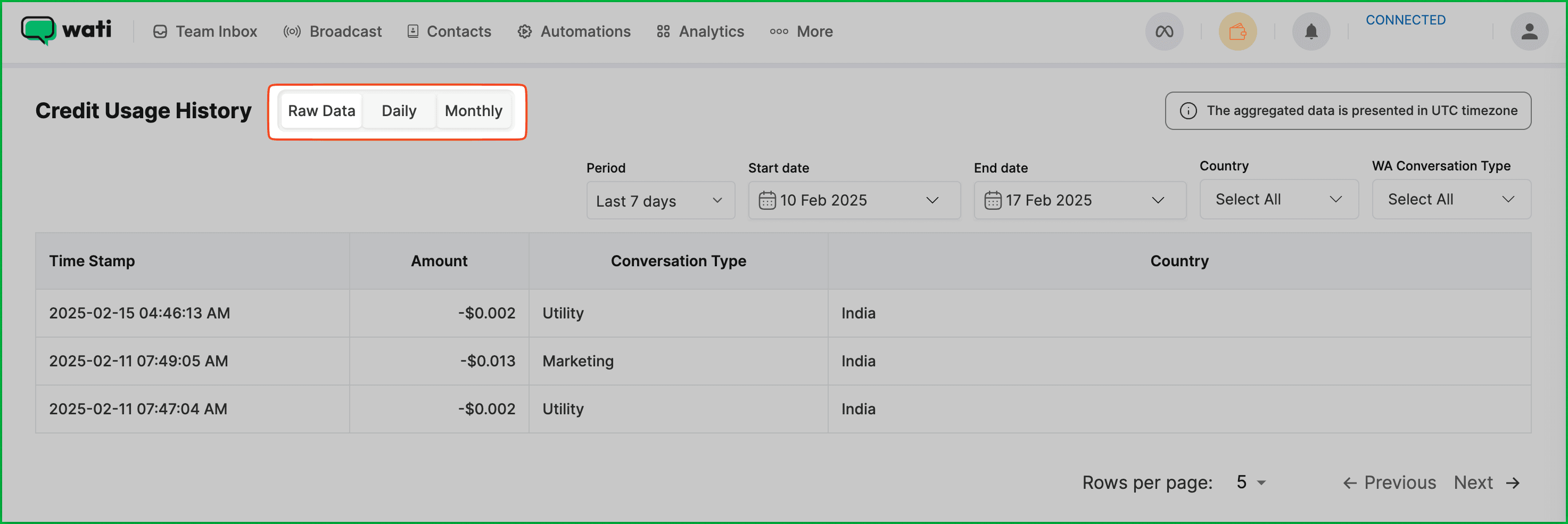This screenshot has height=524, width=1568.
Task: Select the Team Inbox icon
Action: click(x=160, y=31)
